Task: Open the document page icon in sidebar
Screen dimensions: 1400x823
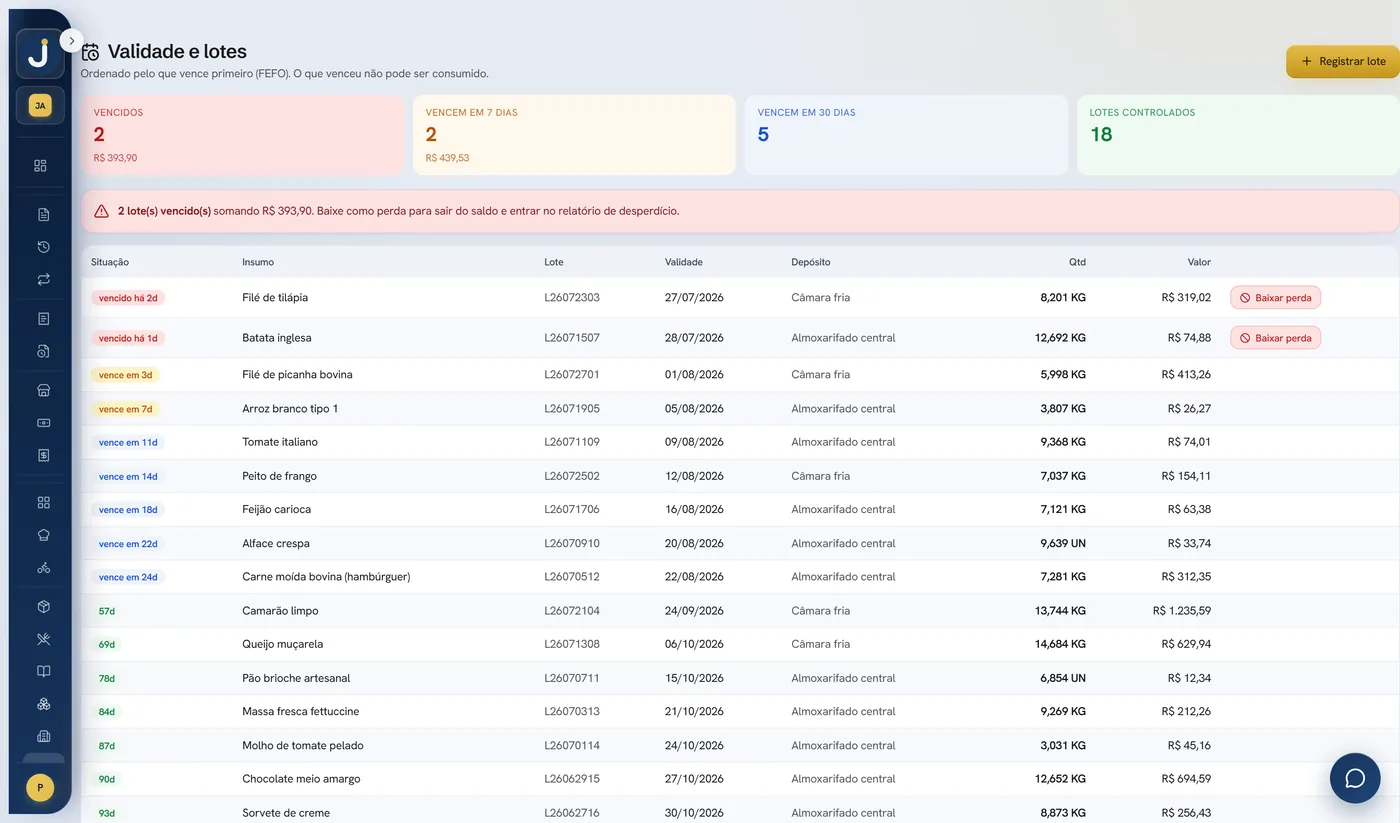Action: 43,214
